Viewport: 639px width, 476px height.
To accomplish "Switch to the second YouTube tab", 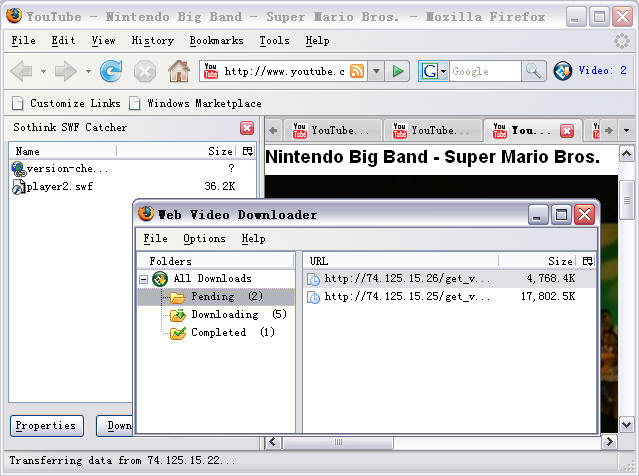I will coord(432,130).
